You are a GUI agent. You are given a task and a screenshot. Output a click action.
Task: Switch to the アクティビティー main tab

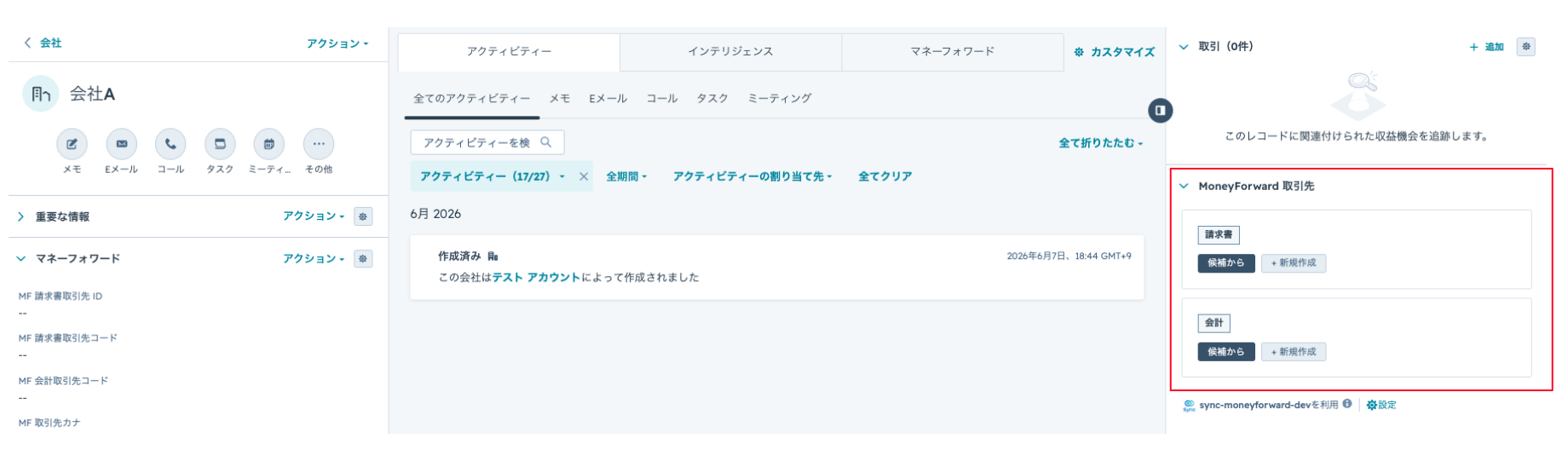click(509, 52)
